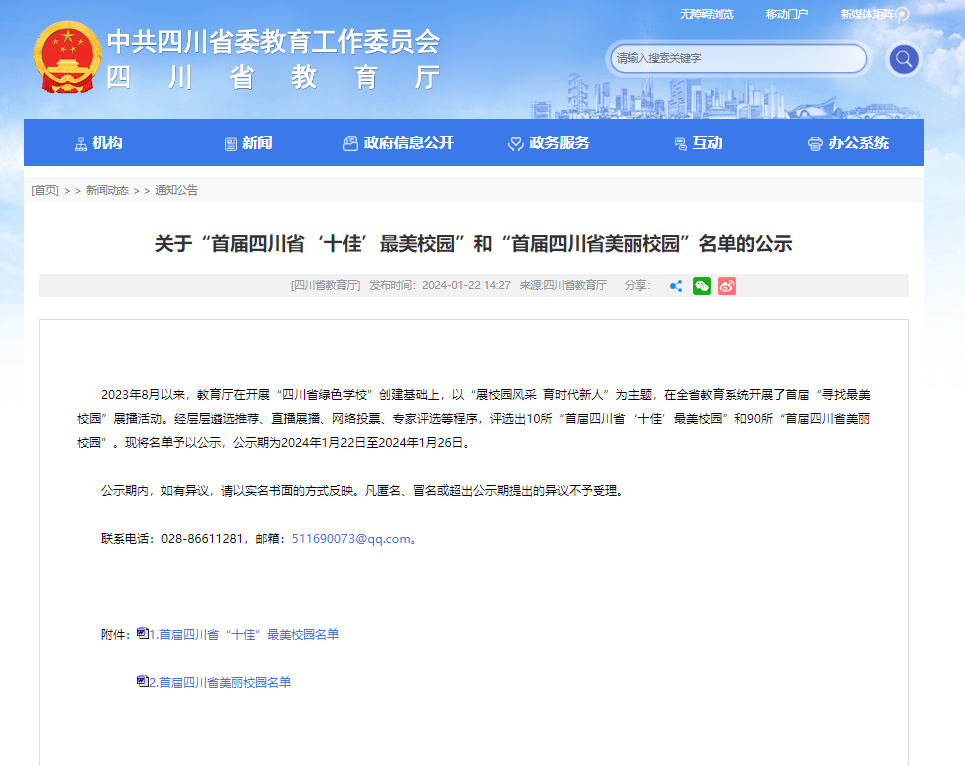Click the 四川省教育厅 header title
The height and width of the screenshot is (766, 965).
(274, 78)
